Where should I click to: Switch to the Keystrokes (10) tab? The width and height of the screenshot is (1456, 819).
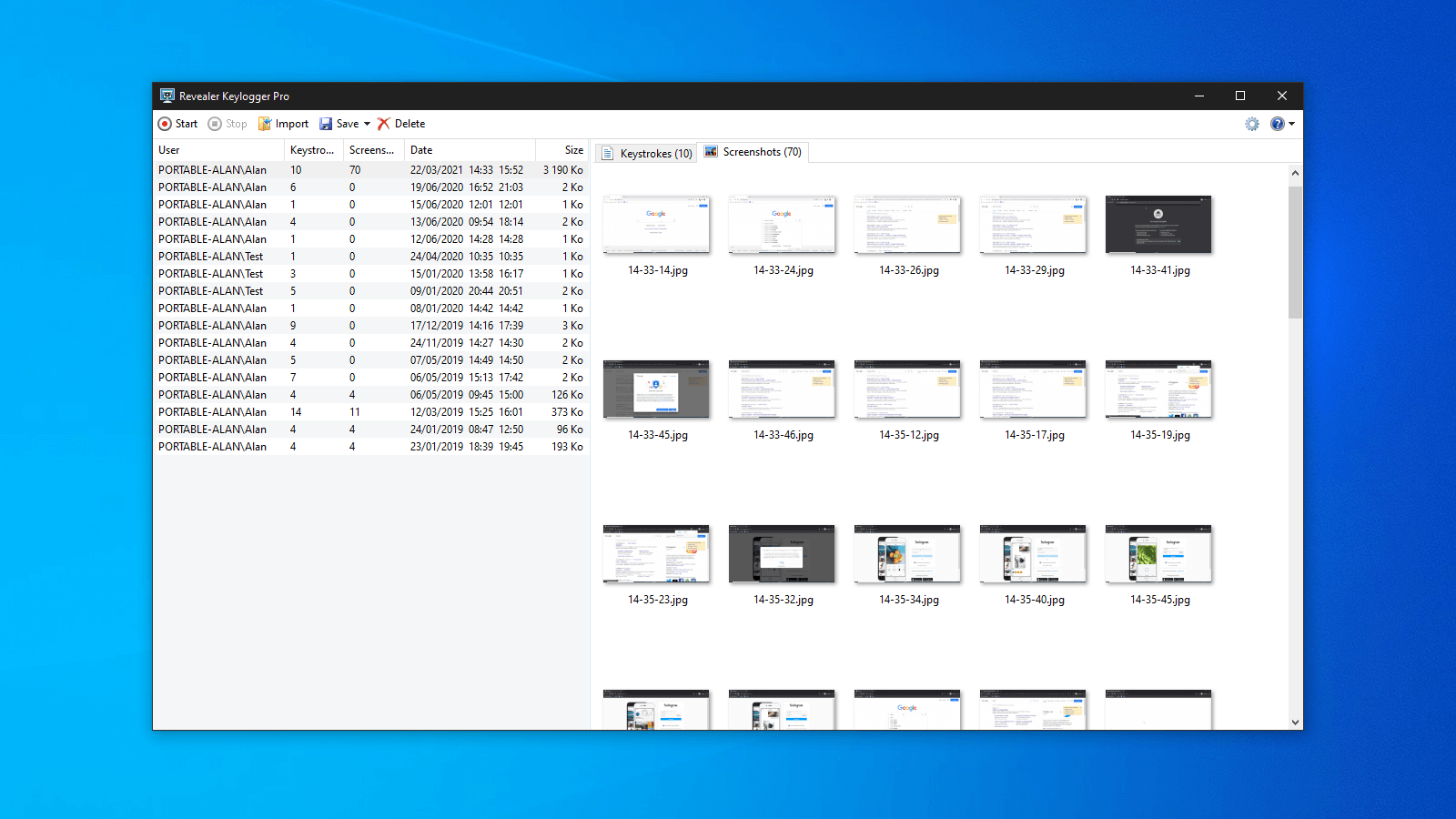(647, 153)
